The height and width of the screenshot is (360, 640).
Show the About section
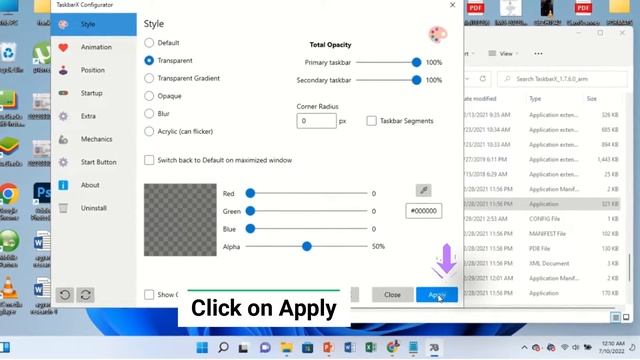(x=93, y=185)
